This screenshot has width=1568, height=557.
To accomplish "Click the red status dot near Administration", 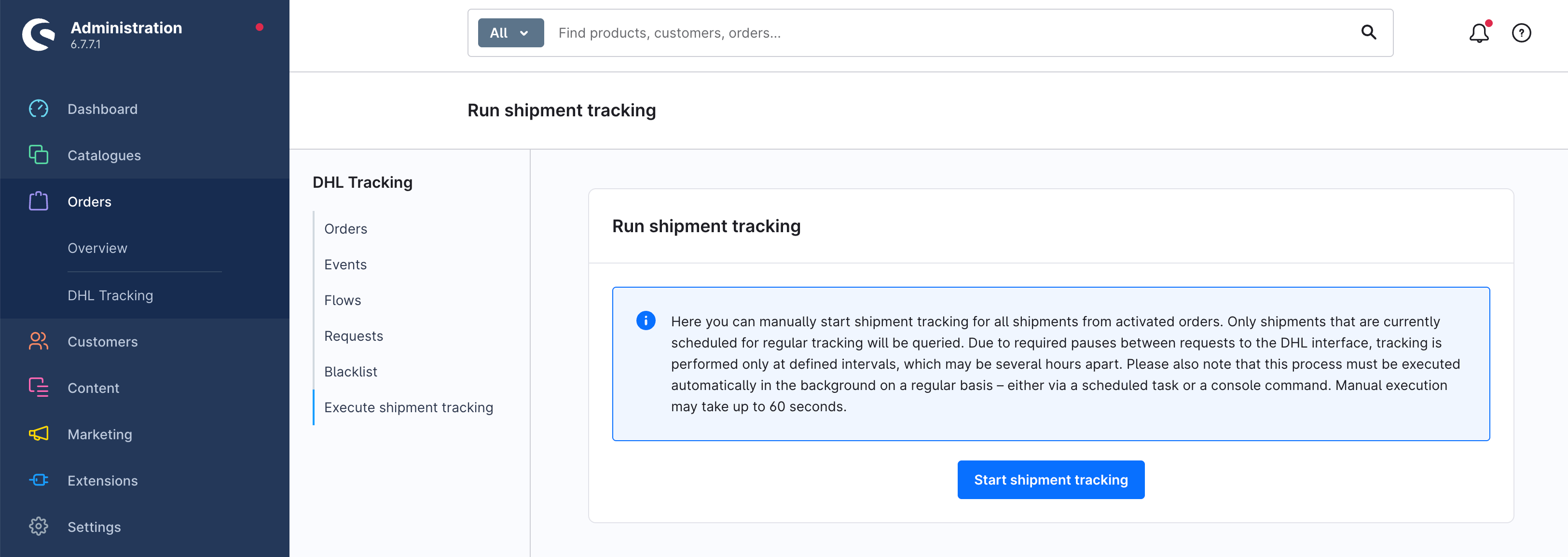I will point(259,27).
